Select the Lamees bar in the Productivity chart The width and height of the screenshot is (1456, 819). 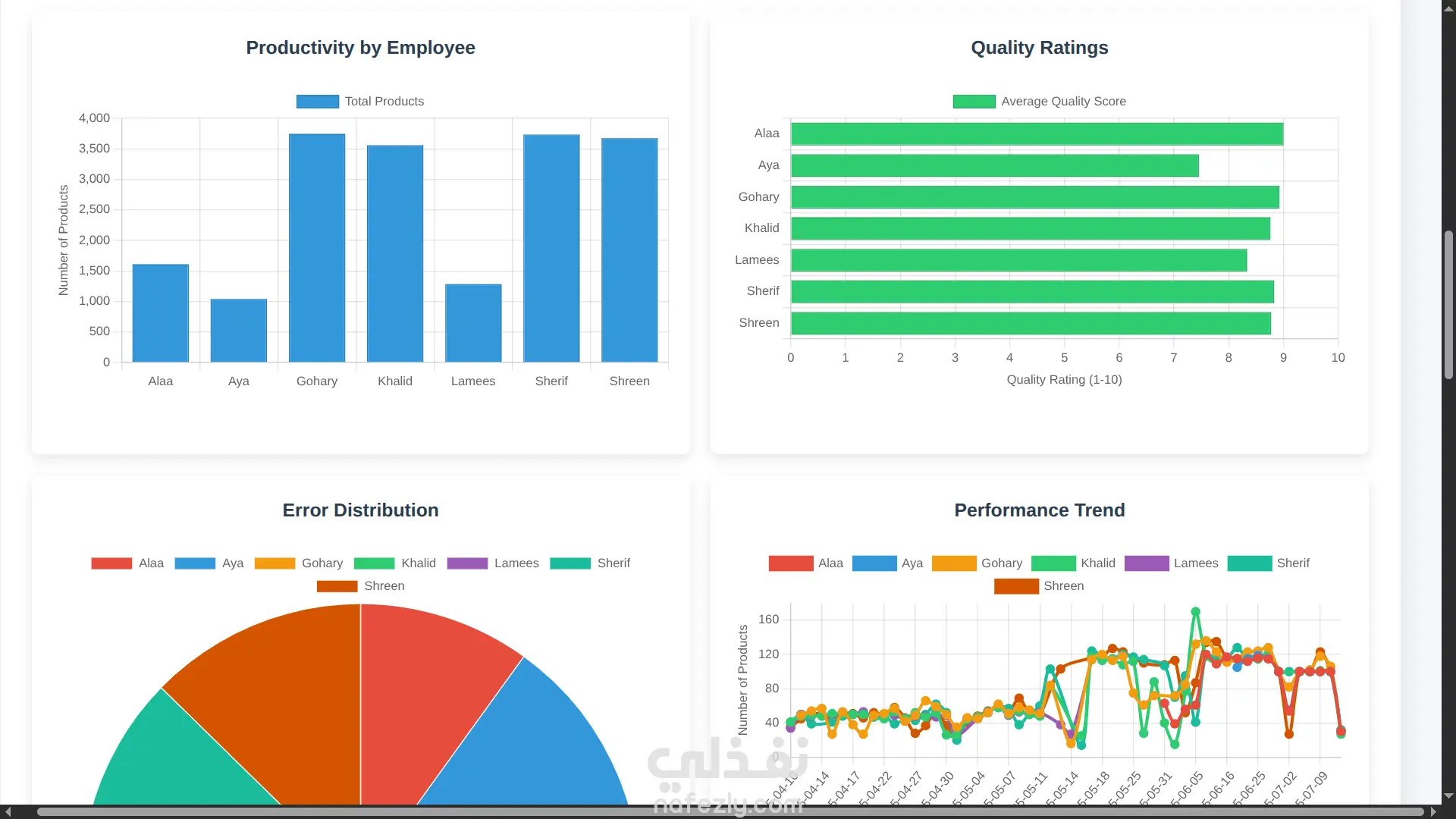tap(473, 323)
